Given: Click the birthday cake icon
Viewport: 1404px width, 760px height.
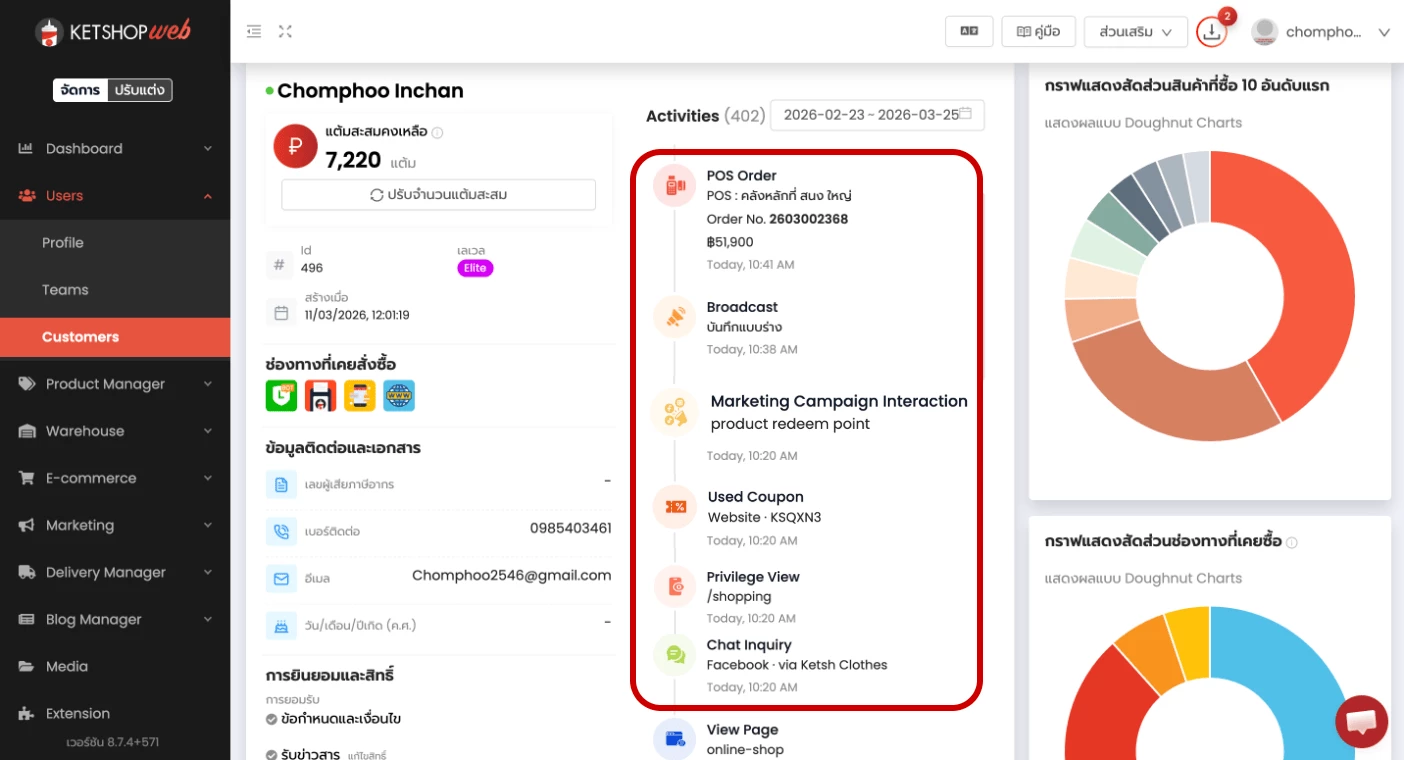Looking at the screenshot, I should click(x=281, y=626).
